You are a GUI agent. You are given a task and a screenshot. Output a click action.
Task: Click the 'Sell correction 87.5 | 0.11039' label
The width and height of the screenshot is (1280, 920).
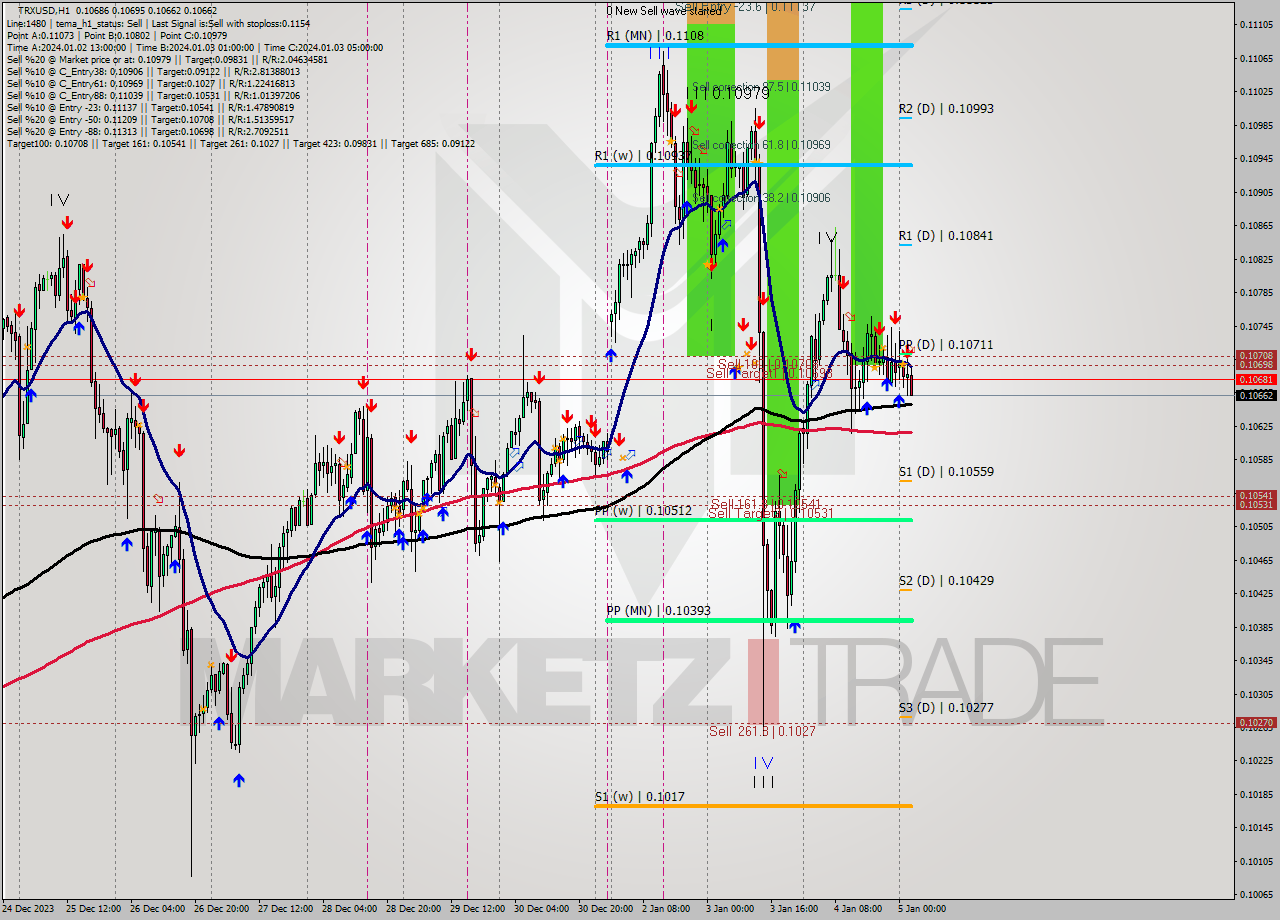(x=760, y=87)
